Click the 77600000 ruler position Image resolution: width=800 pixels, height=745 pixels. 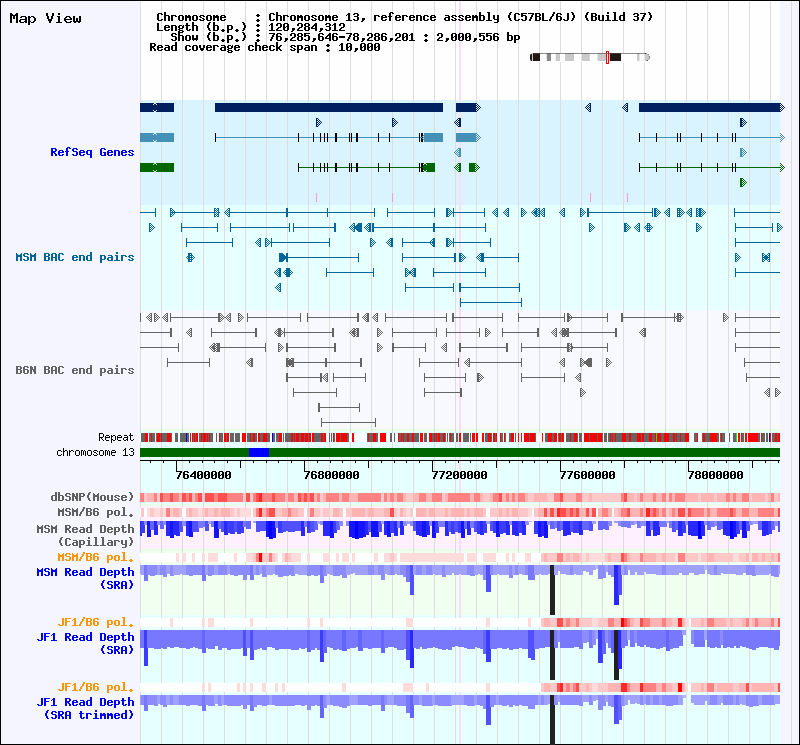pos(587,475)
